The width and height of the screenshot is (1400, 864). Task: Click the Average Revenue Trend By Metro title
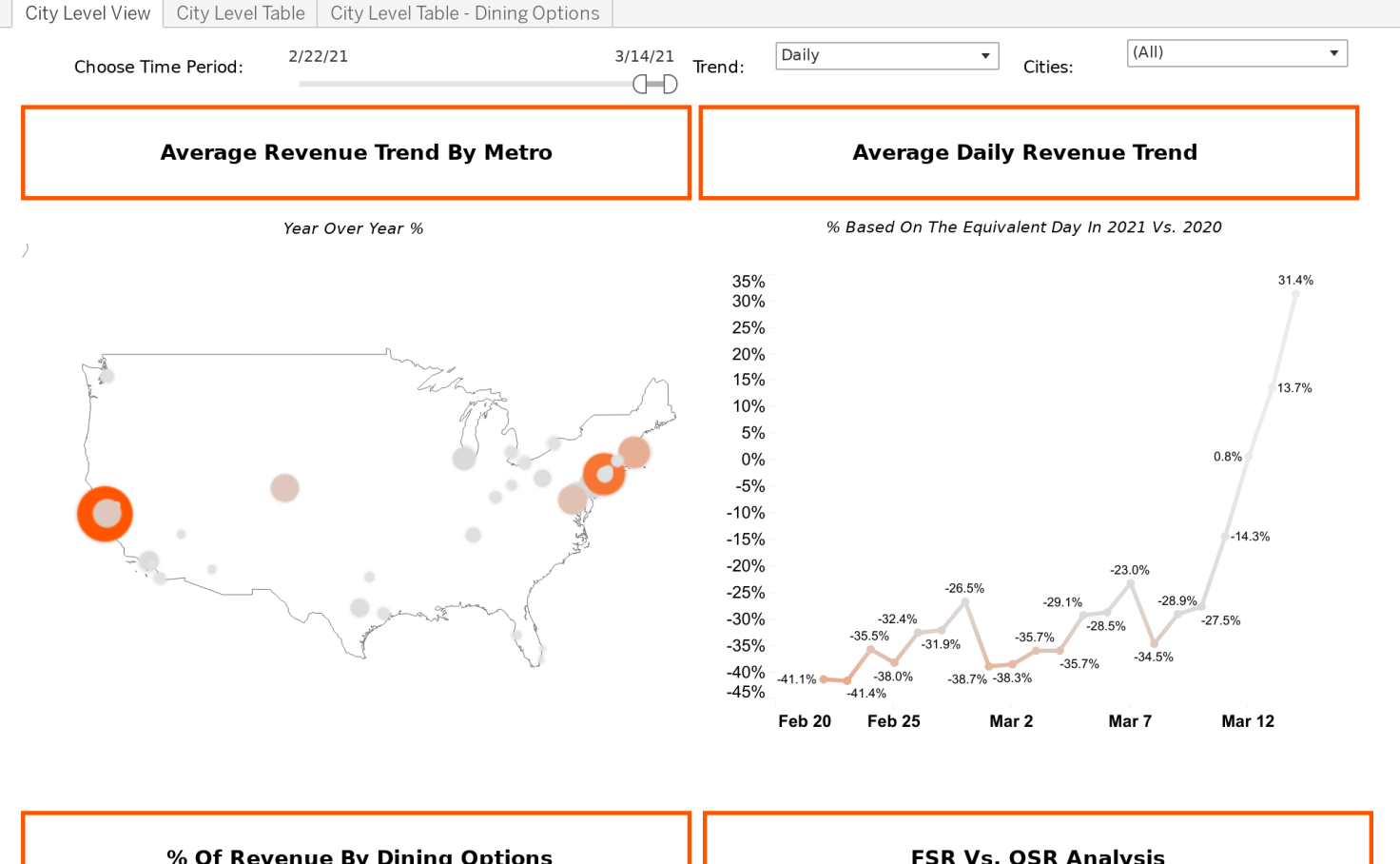tap(356, 152)
